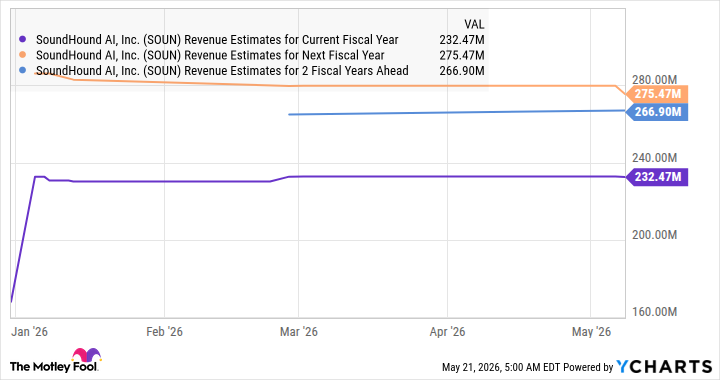Click the purple 232.47M end-of-line value flag
Screen dimensions: 720x380
click(x=657, y=177)
